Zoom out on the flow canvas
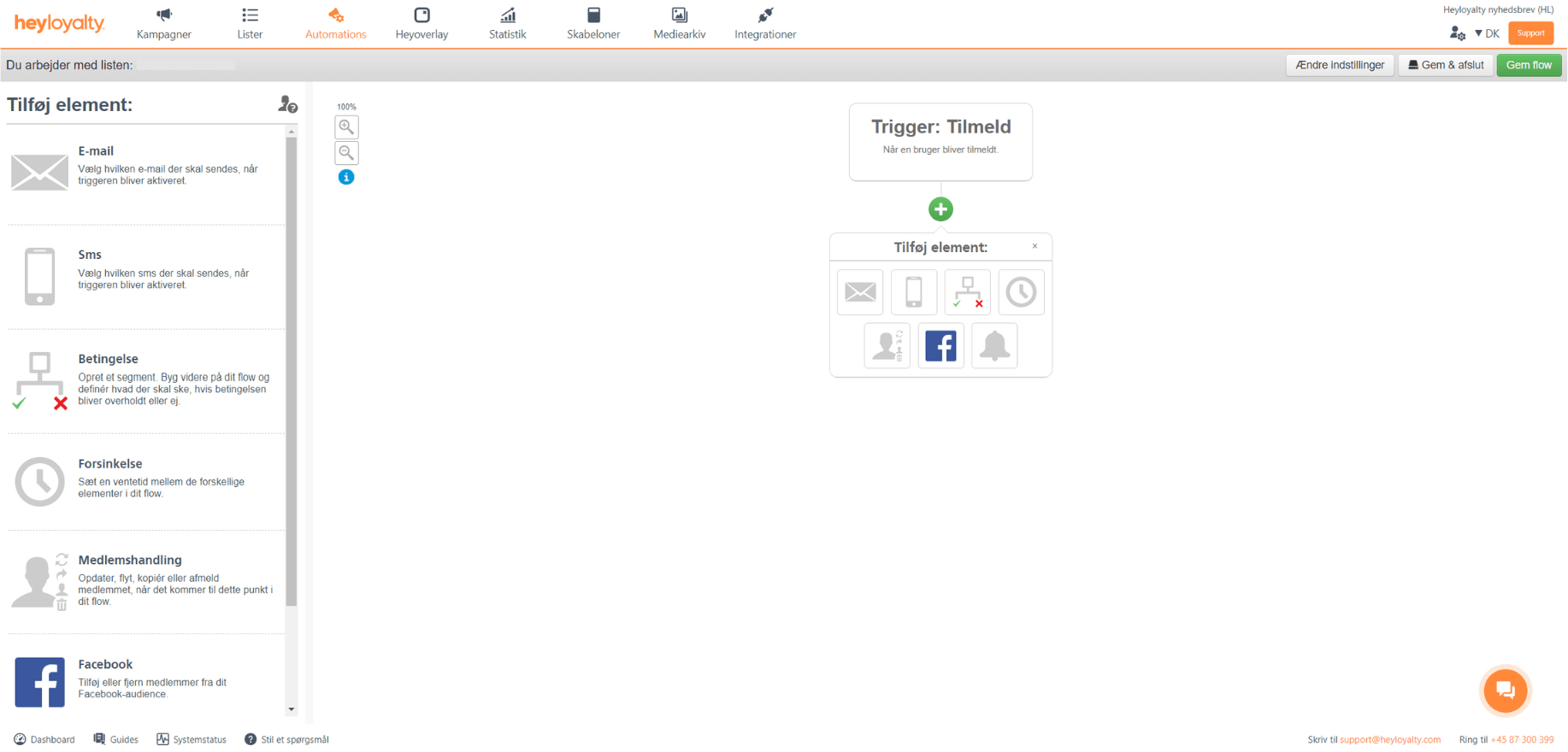The width and height of the screenshot is (1568, 752). pos(346,153)
